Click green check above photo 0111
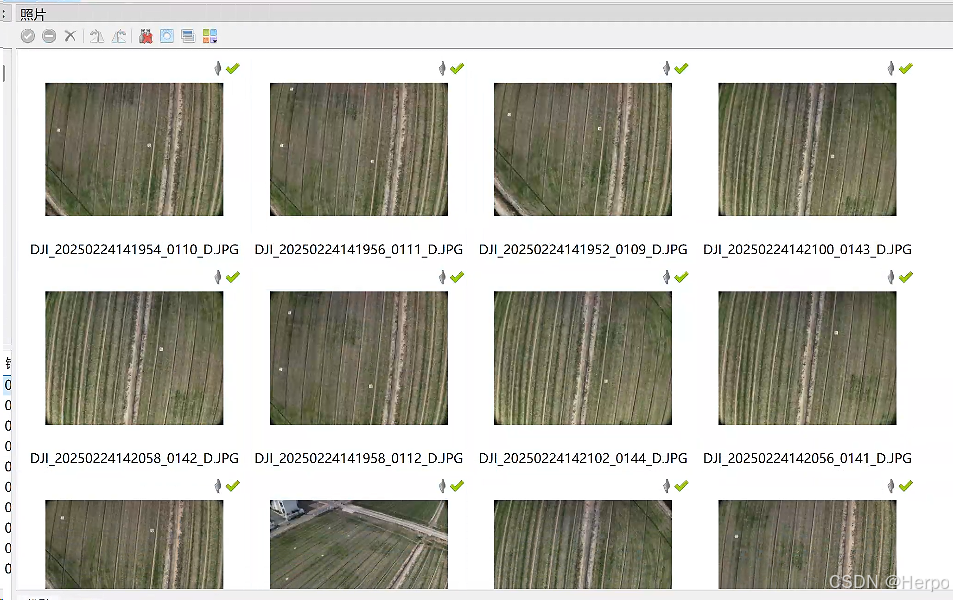The width and height of the screenshot is (953, 600). click(x=457, y=69)
